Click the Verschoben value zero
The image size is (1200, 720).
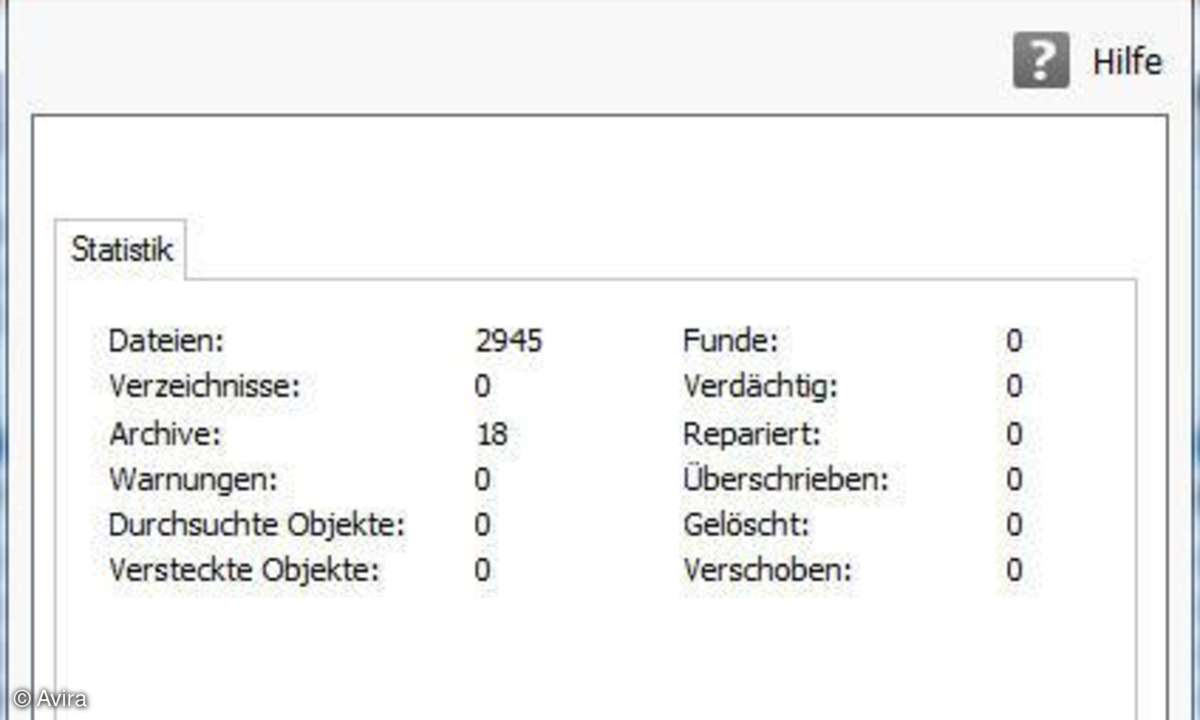pos(1014,571)
